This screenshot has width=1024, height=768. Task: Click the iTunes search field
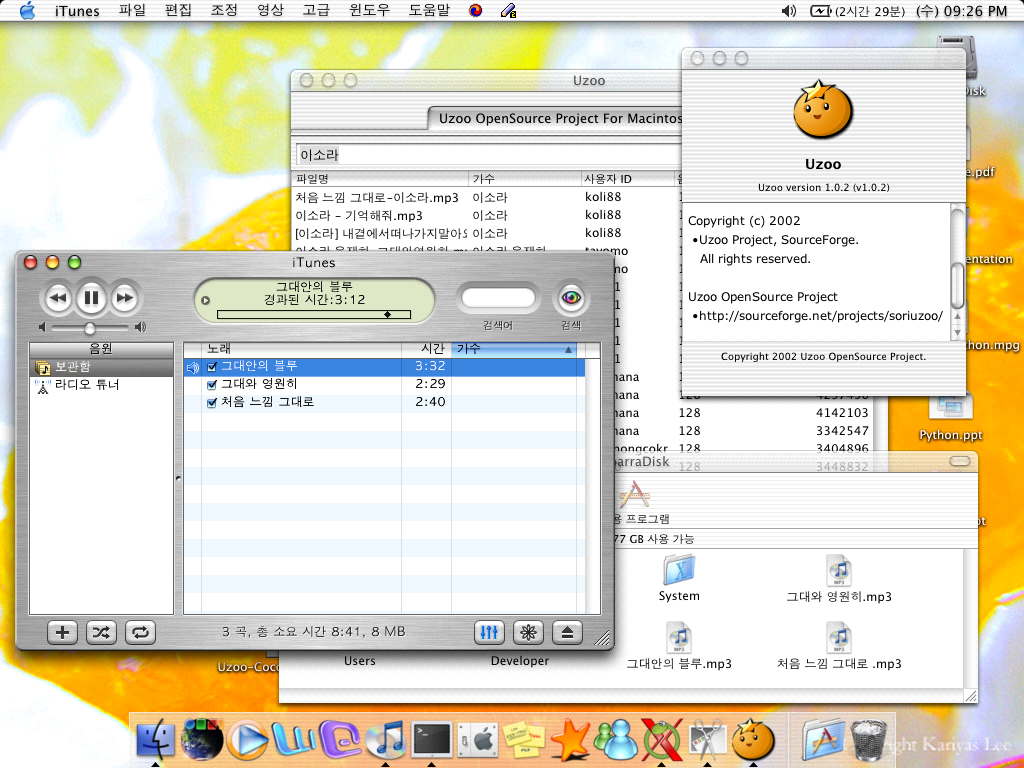pyautogui.click(x=497, y=298)
